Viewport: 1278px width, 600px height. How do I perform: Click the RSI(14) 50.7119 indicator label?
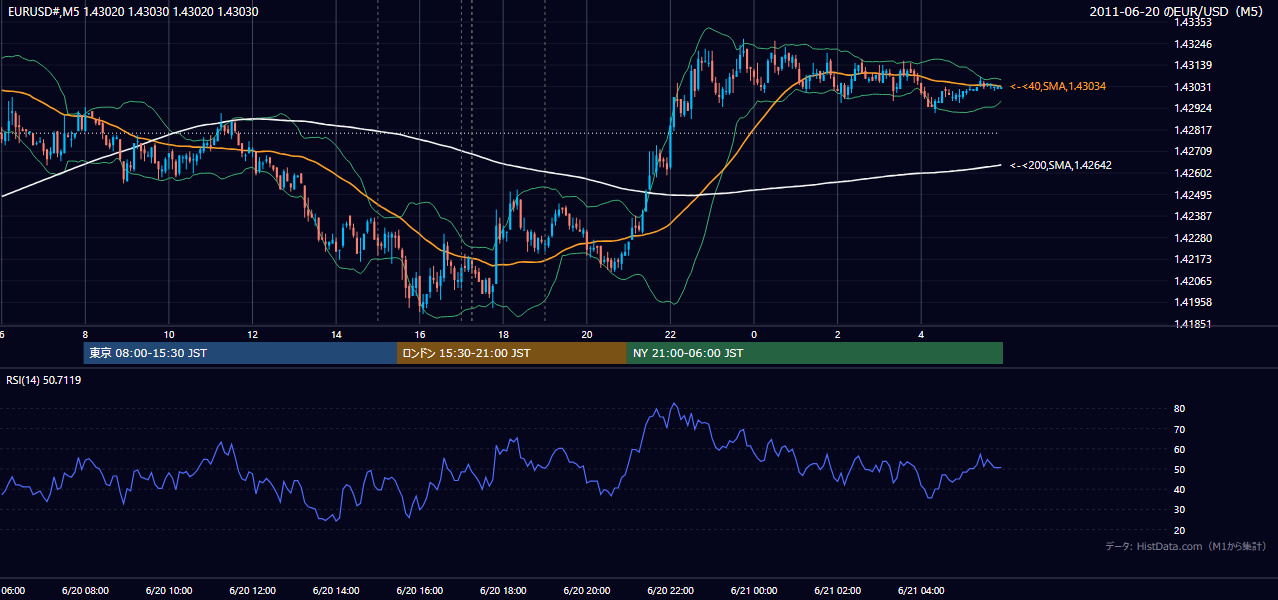click(x=44, y=380)
